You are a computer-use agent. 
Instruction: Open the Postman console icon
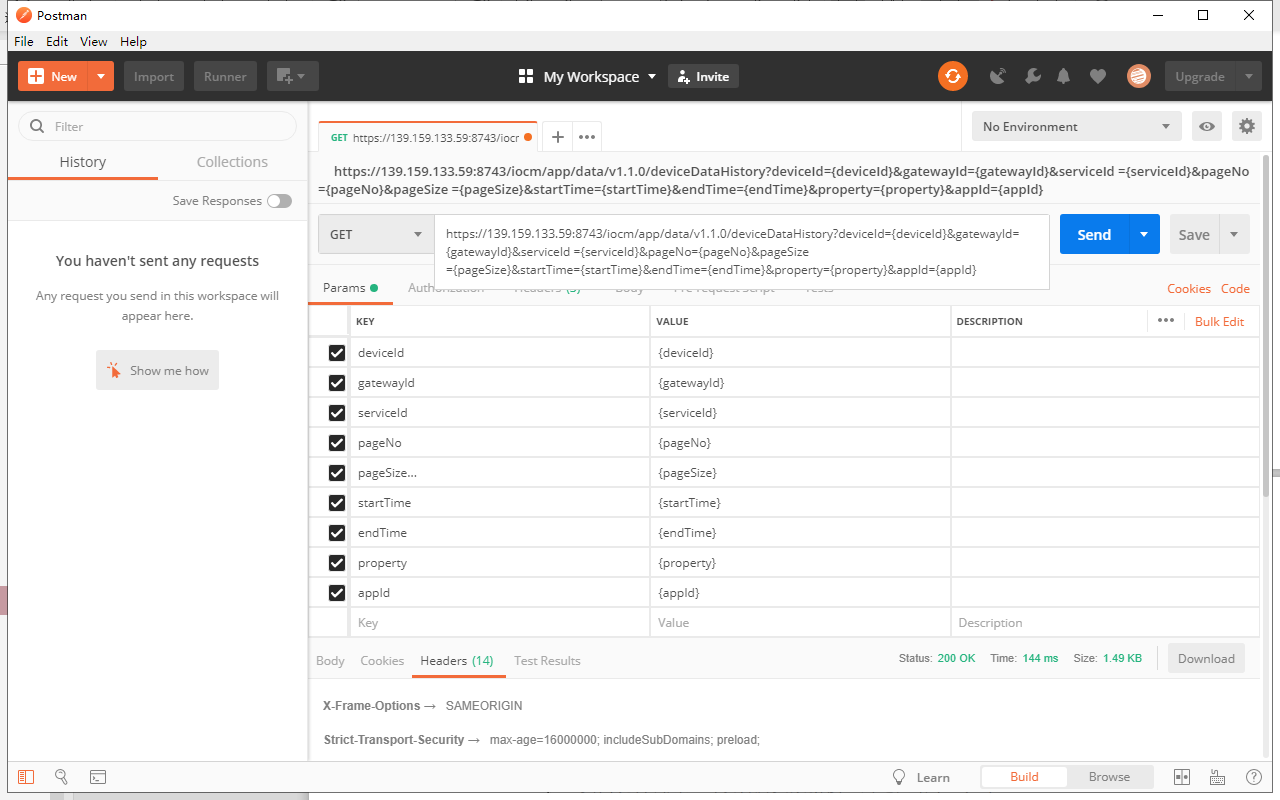tap(98, 777)
